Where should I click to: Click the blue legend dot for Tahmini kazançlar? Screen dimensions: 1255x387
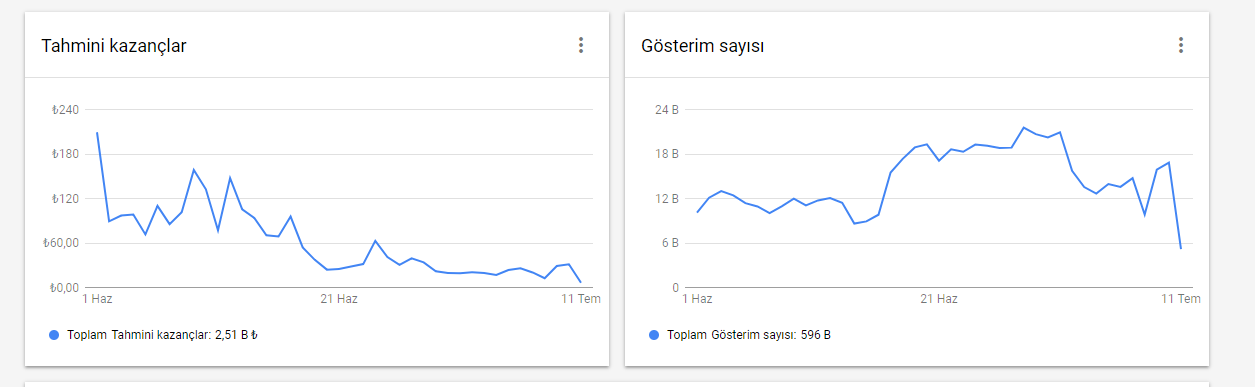coord(54,335)
